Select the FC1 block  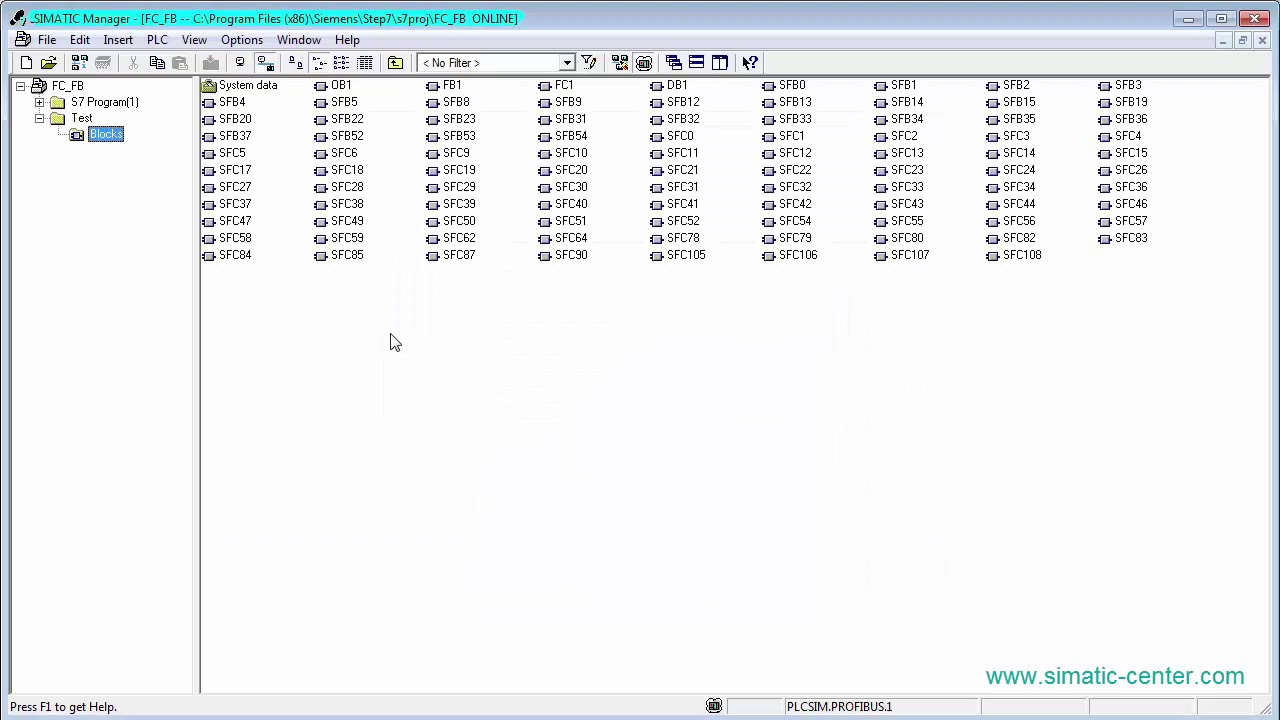(556, 85)
